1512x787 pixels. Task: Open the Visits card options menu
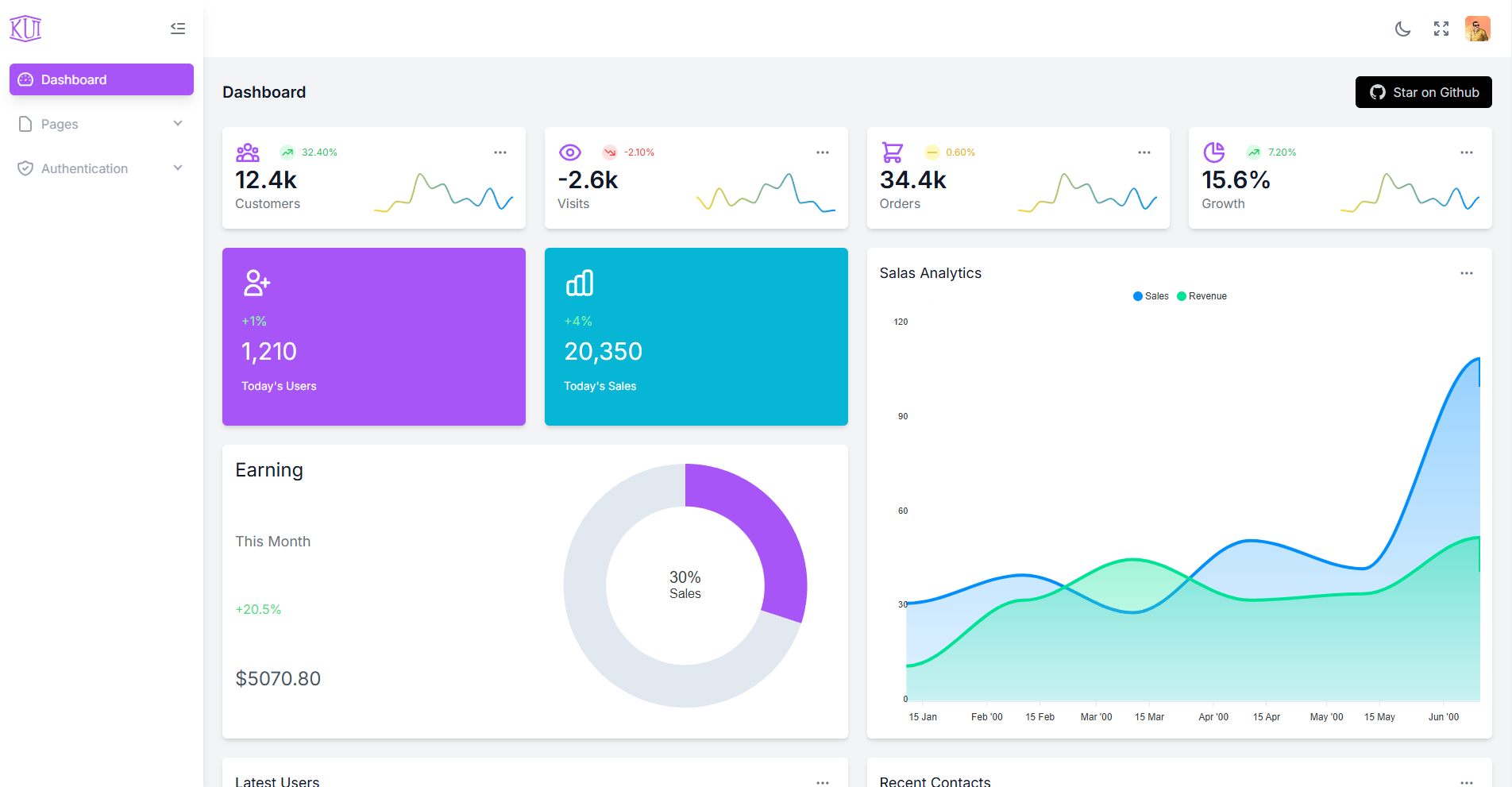[823, 152]
